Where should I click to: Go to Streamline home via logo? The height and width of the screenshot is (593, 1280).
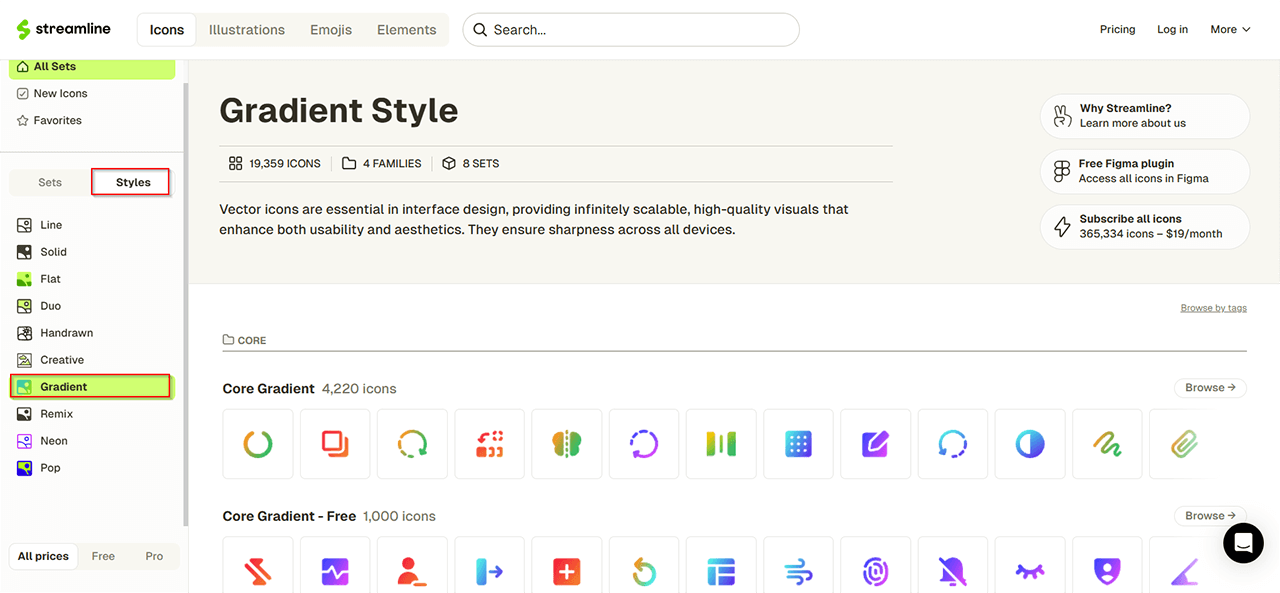[64, 30]
